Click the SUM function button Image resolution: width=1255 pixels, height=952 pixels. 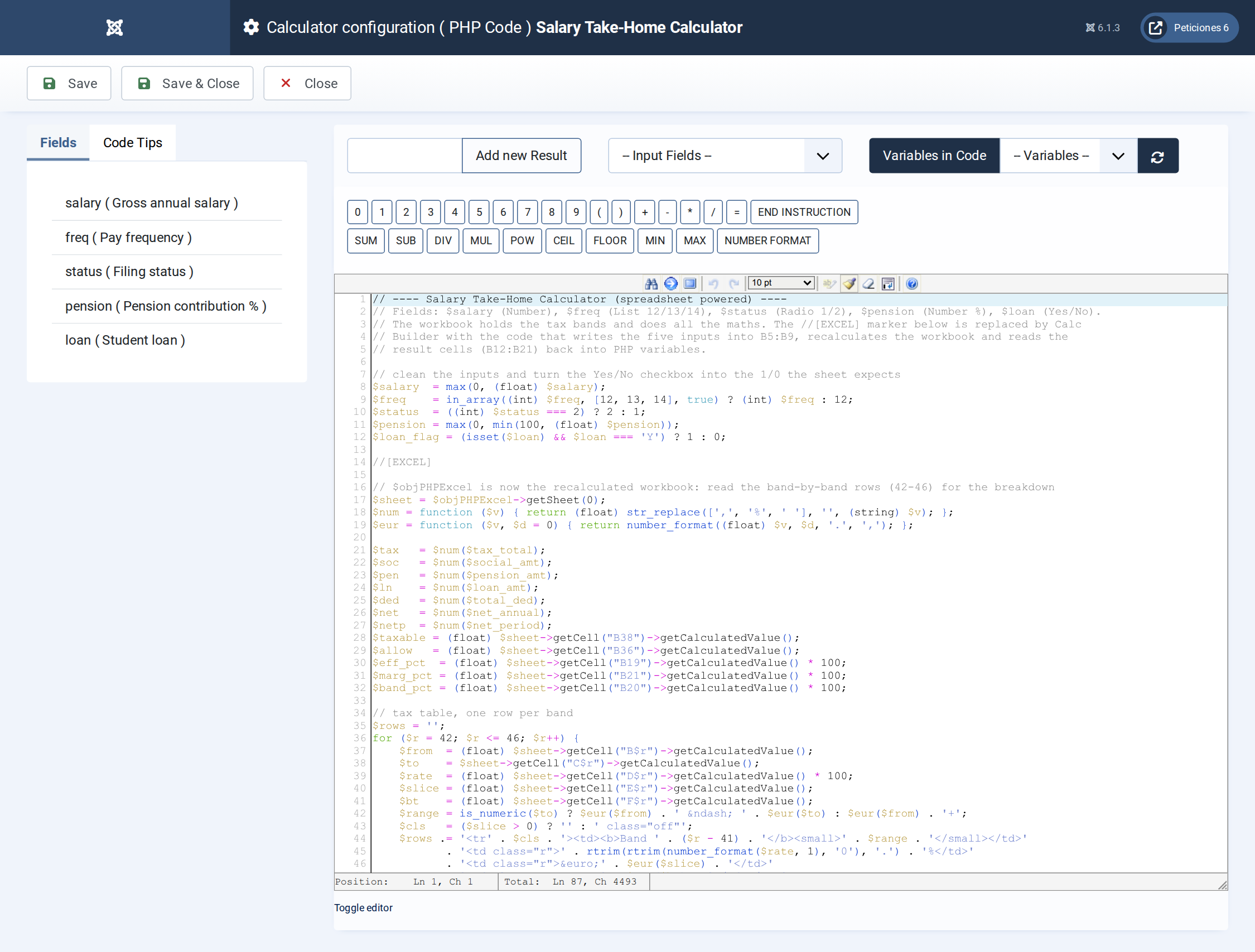point(365,240)
